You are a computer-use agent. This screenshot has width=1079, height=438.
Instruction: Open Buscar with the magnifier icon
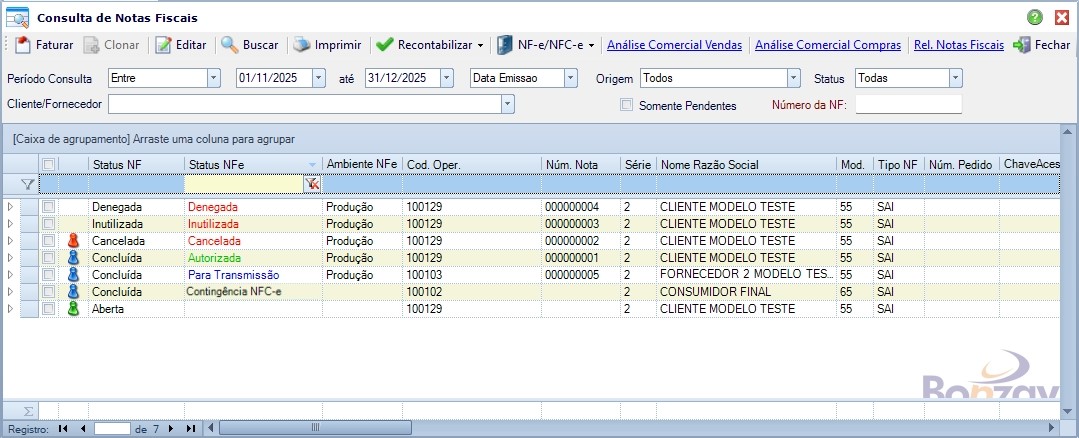(x=229, y=45)
